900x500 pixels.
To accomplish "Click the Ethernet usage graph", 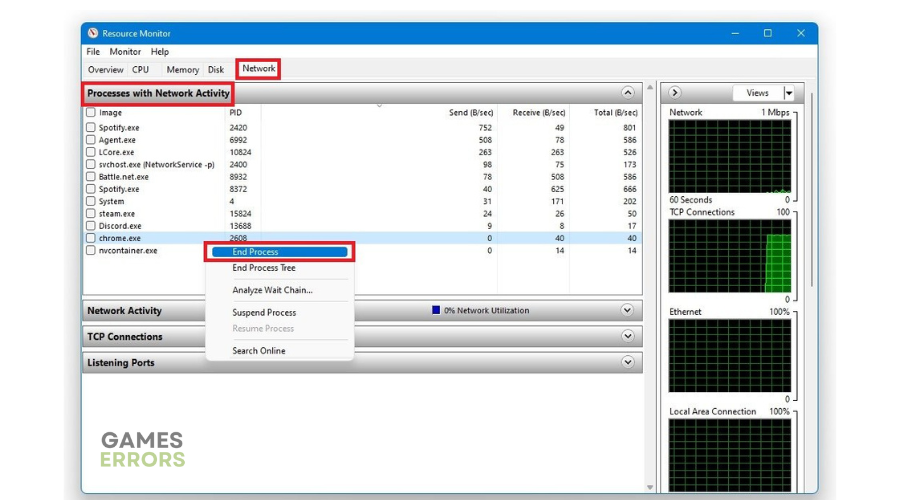I will (730, 356).
